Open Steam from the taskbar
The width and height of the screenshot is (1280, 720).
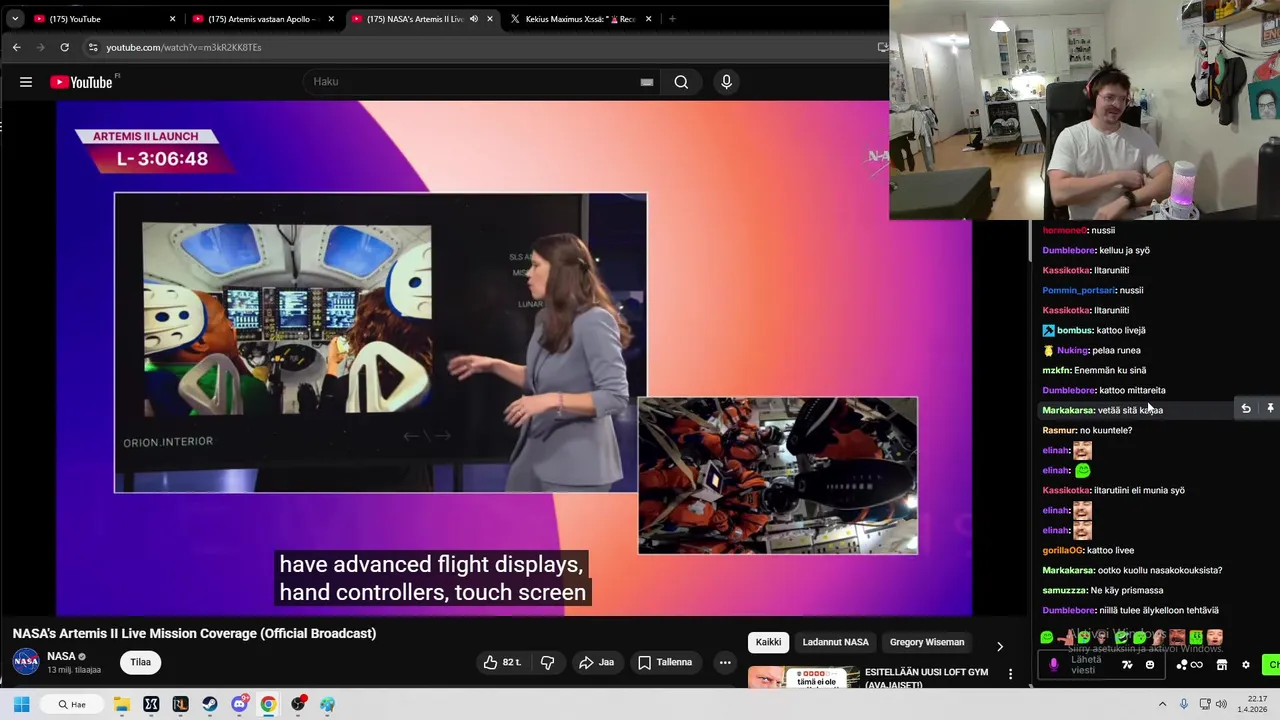coord(209,704)
